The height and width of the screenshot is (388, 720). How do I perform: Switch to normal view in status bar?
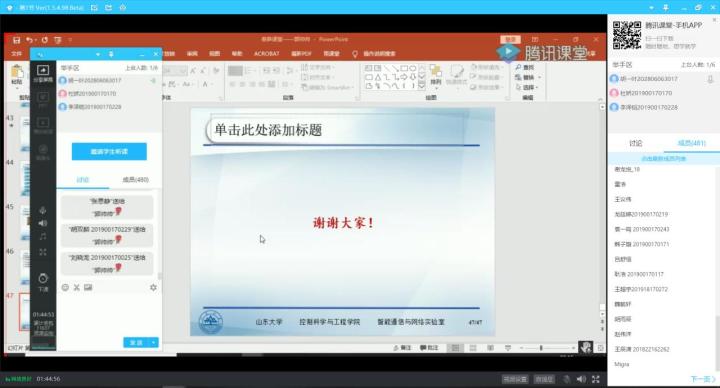point(455,348)
